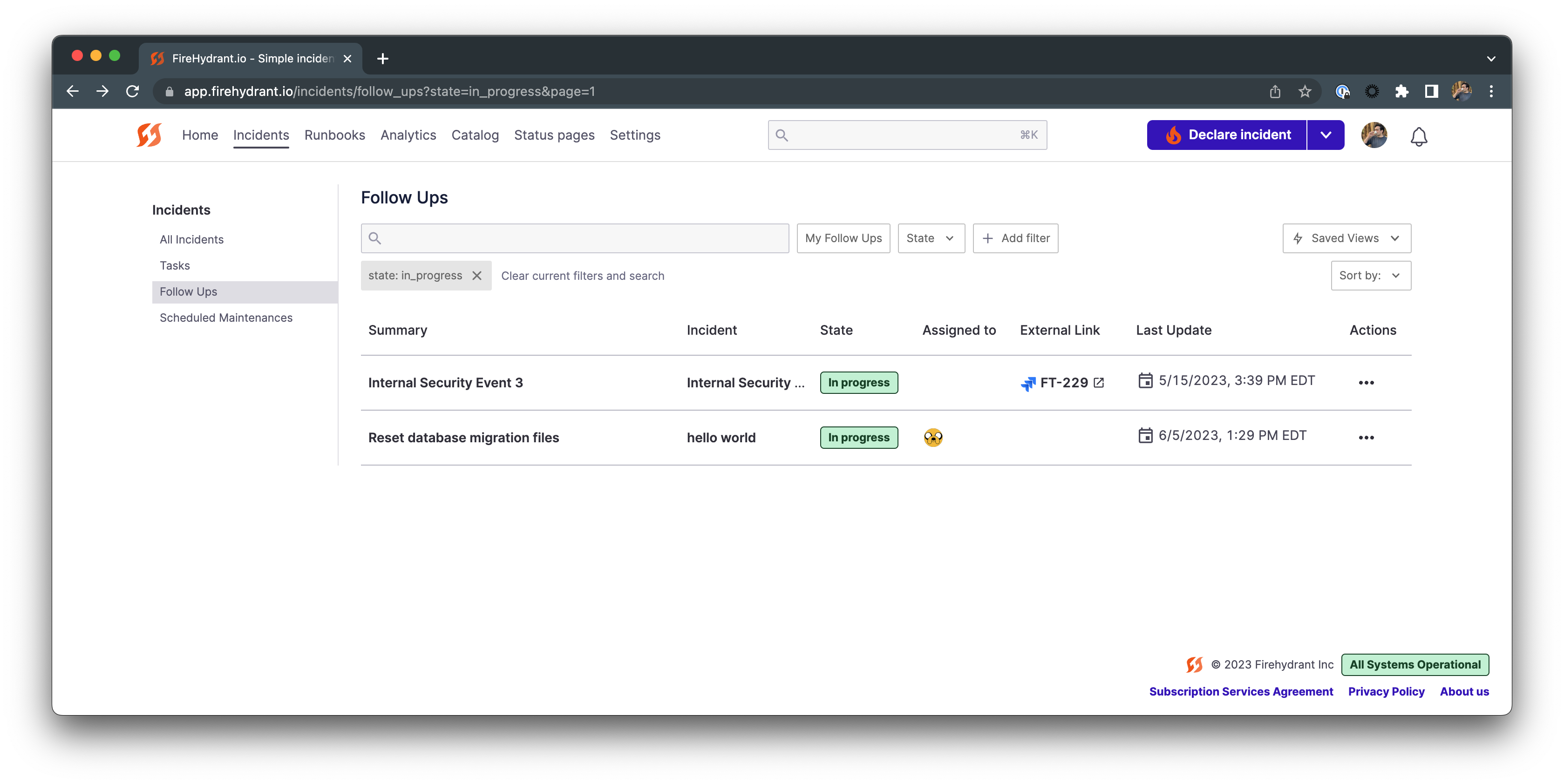Viewport: 1564px width, 784px height.
Task: Open the FT-229 Jira external link
Action: [x=1063, y=383]
